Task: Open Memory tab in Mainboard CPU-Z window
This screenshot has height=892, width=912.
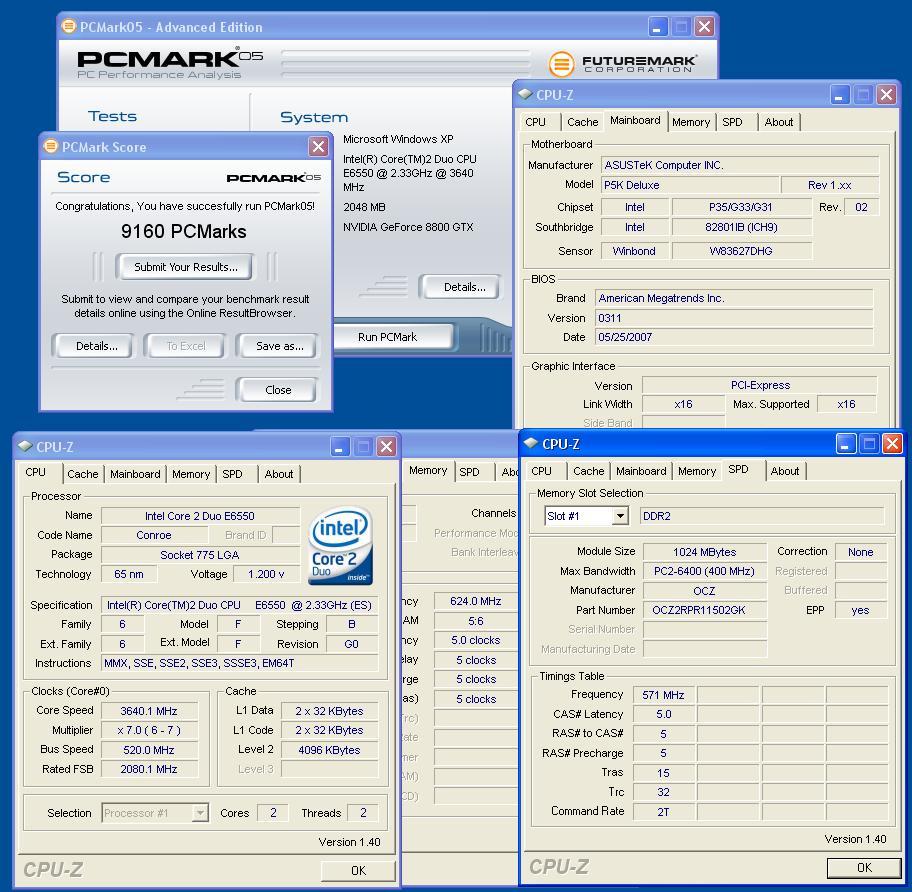Action: tap(691, 122)
